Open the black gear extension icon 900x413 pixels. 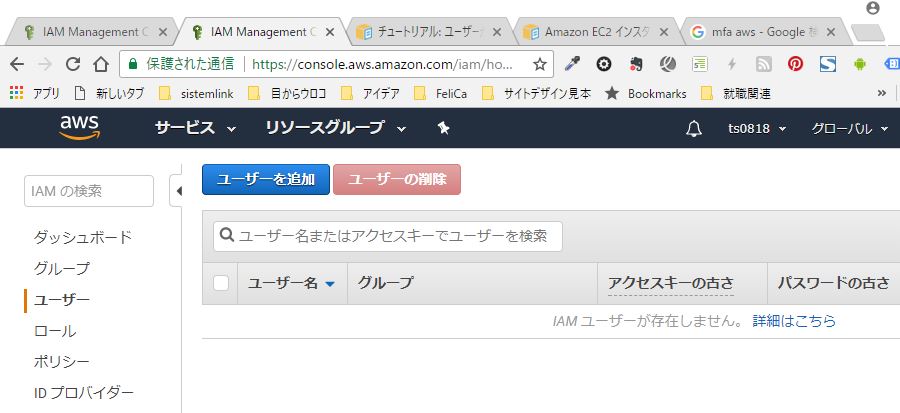604,64
